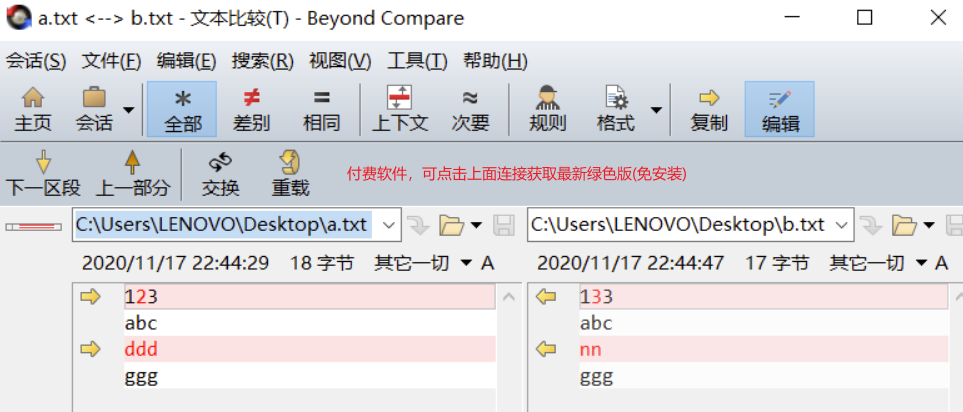Expand the Sessions (会话) toolbar dropdown arrow
This screenshot has height=412, width=963.
128,110
